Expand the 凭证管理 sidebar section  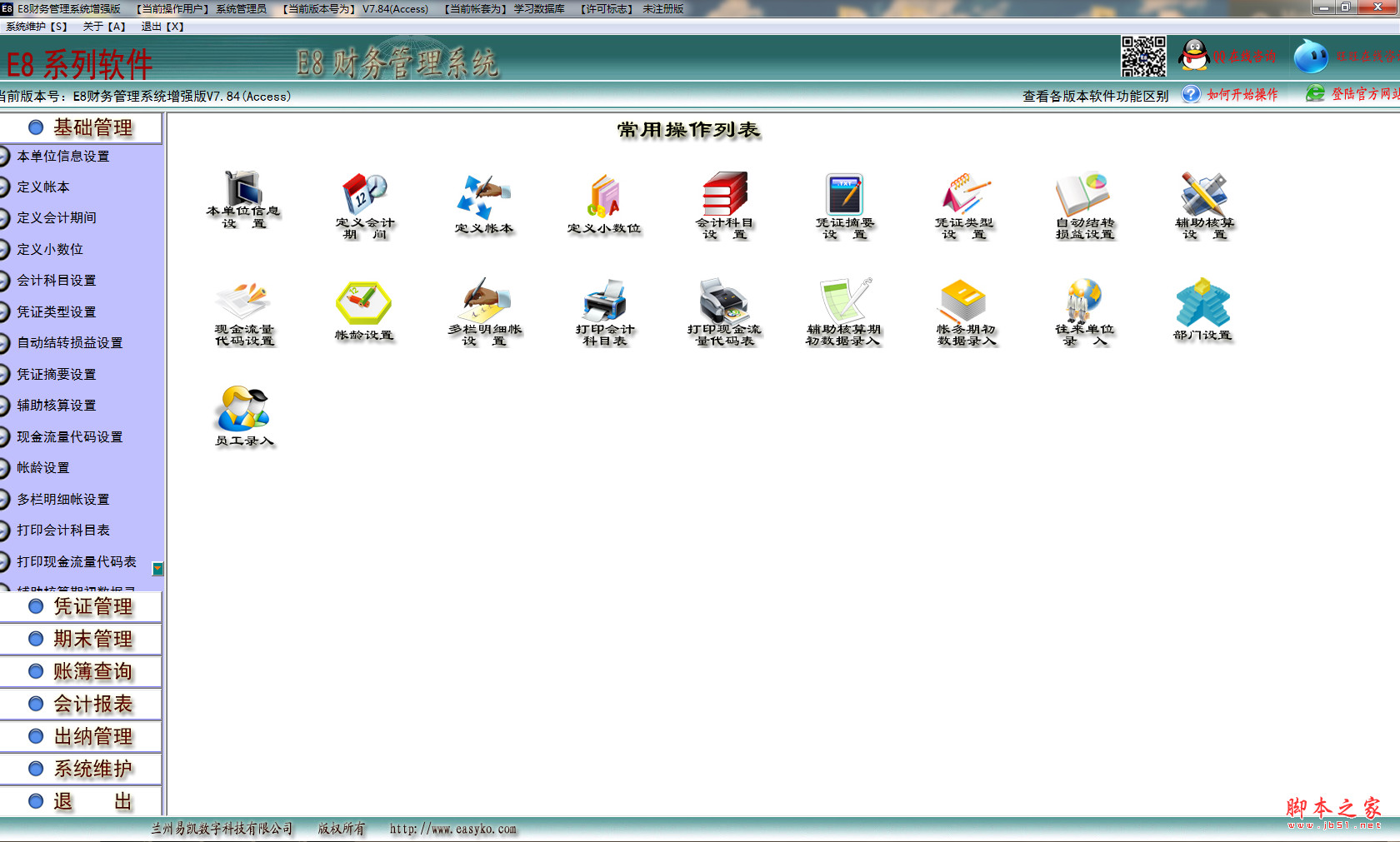click(81, 606)
